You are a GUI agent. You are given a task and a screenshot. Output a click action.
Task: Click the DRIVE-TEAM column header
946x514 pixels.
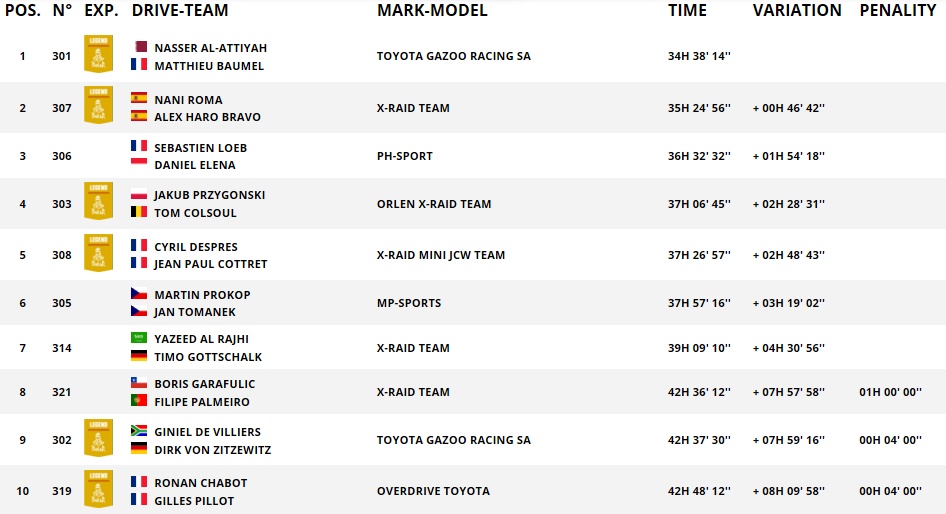point(180,11)
